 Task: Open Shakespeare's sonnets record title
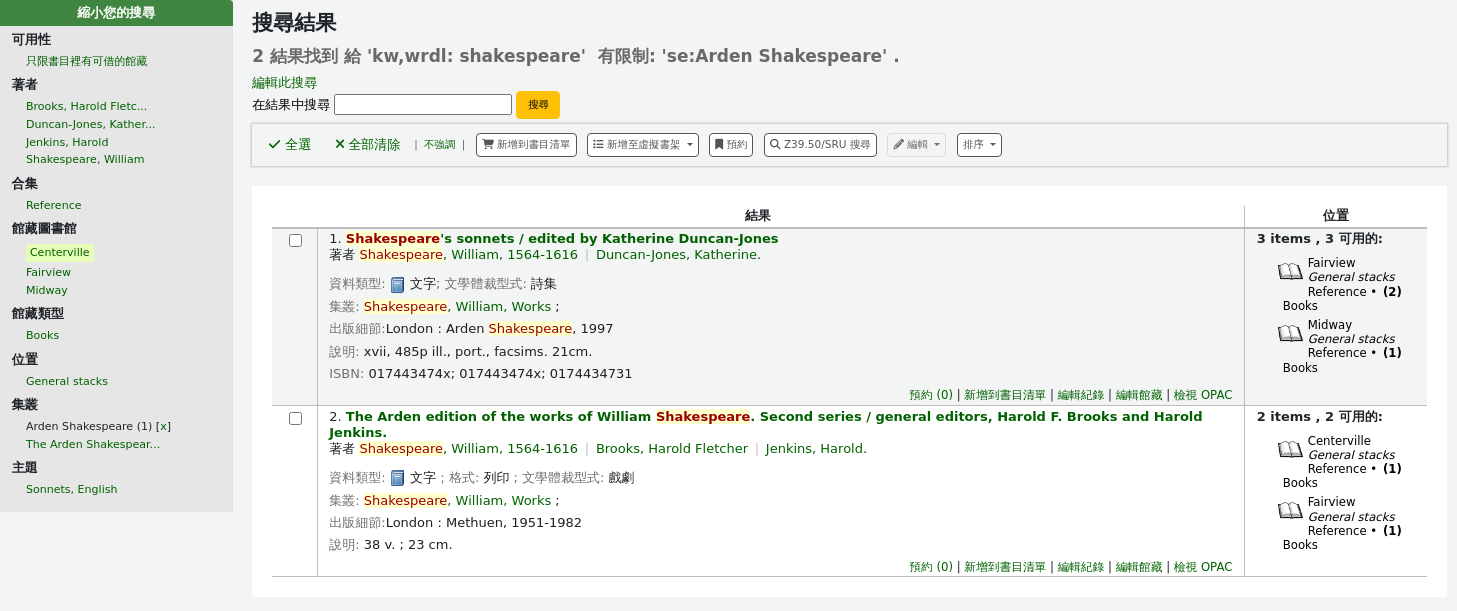pos(562,239)
